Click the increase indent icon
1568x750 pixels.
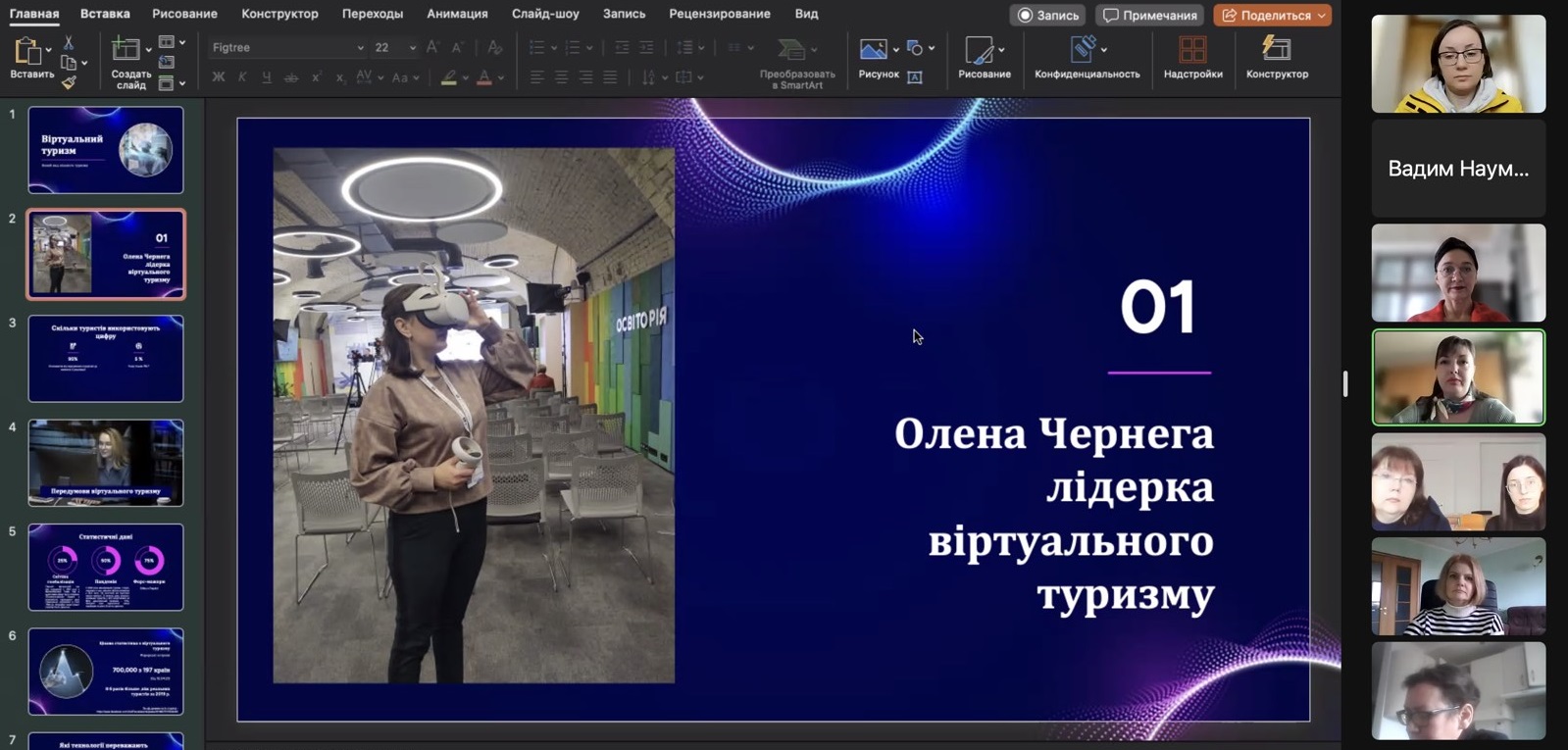pos(646,47)
